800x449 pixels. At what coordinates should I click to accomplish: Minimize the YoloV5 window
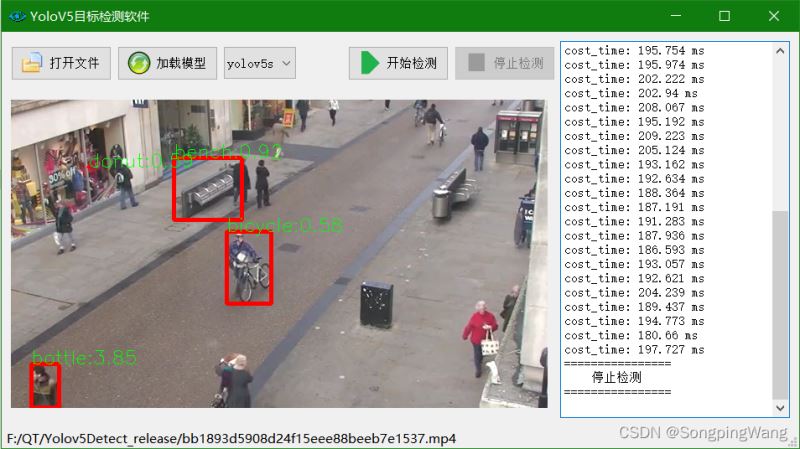click(677, 15)
